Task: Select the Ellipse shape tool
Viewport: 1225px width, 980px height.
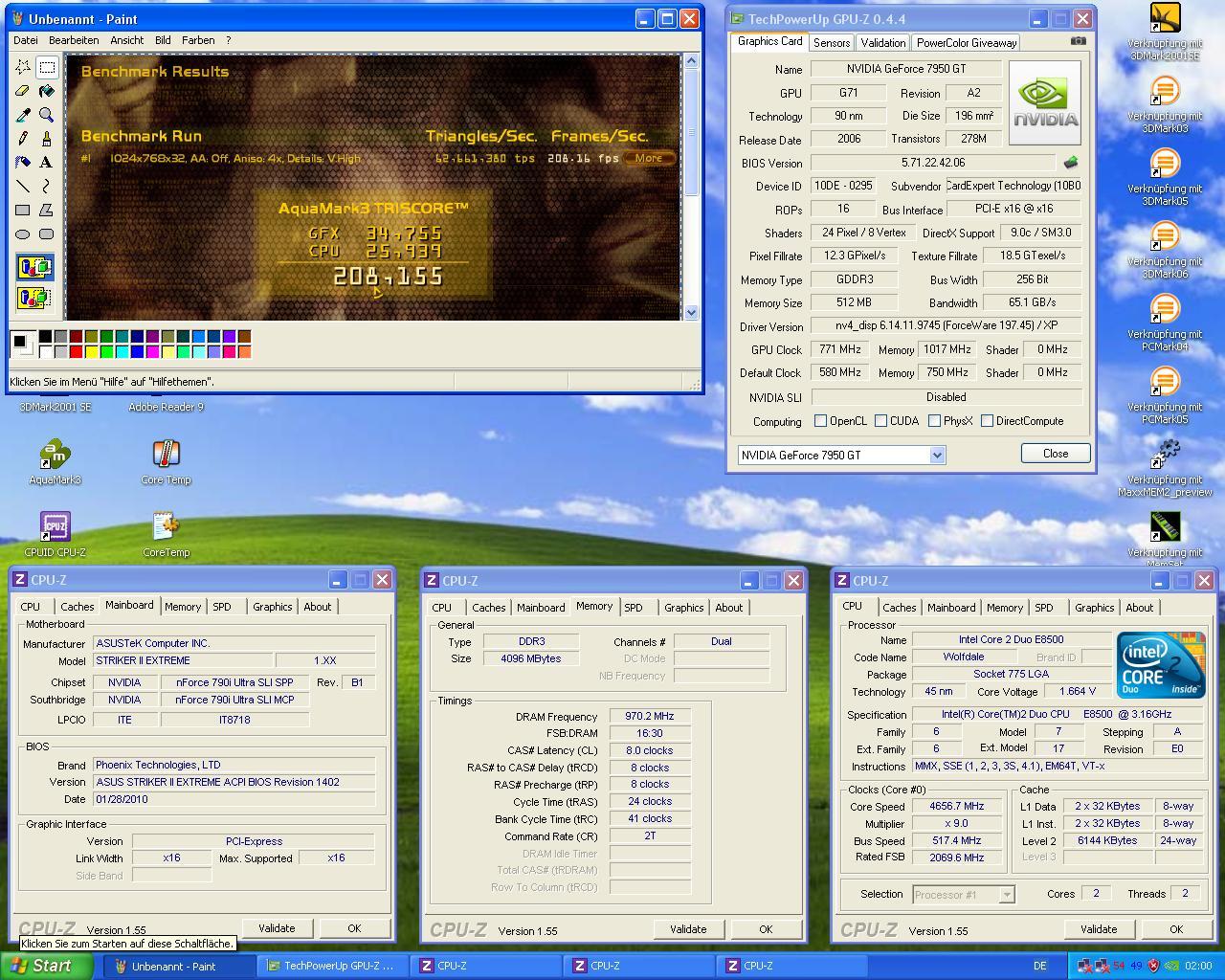Action: 22,234
